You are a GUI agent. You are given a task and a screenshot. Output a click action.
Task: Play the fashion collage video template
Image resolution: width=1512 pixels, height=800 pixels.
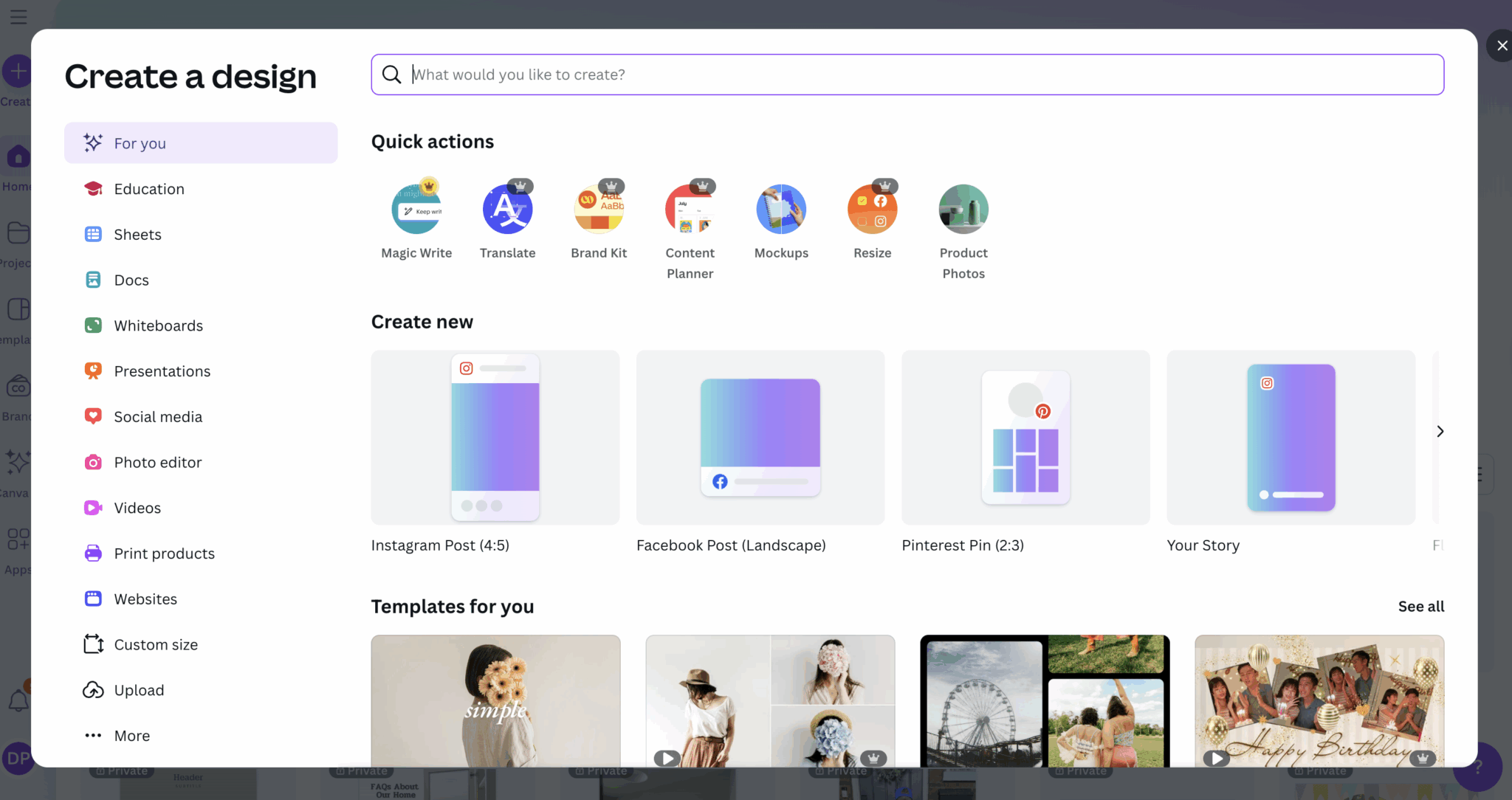click(x=667, y=758)
